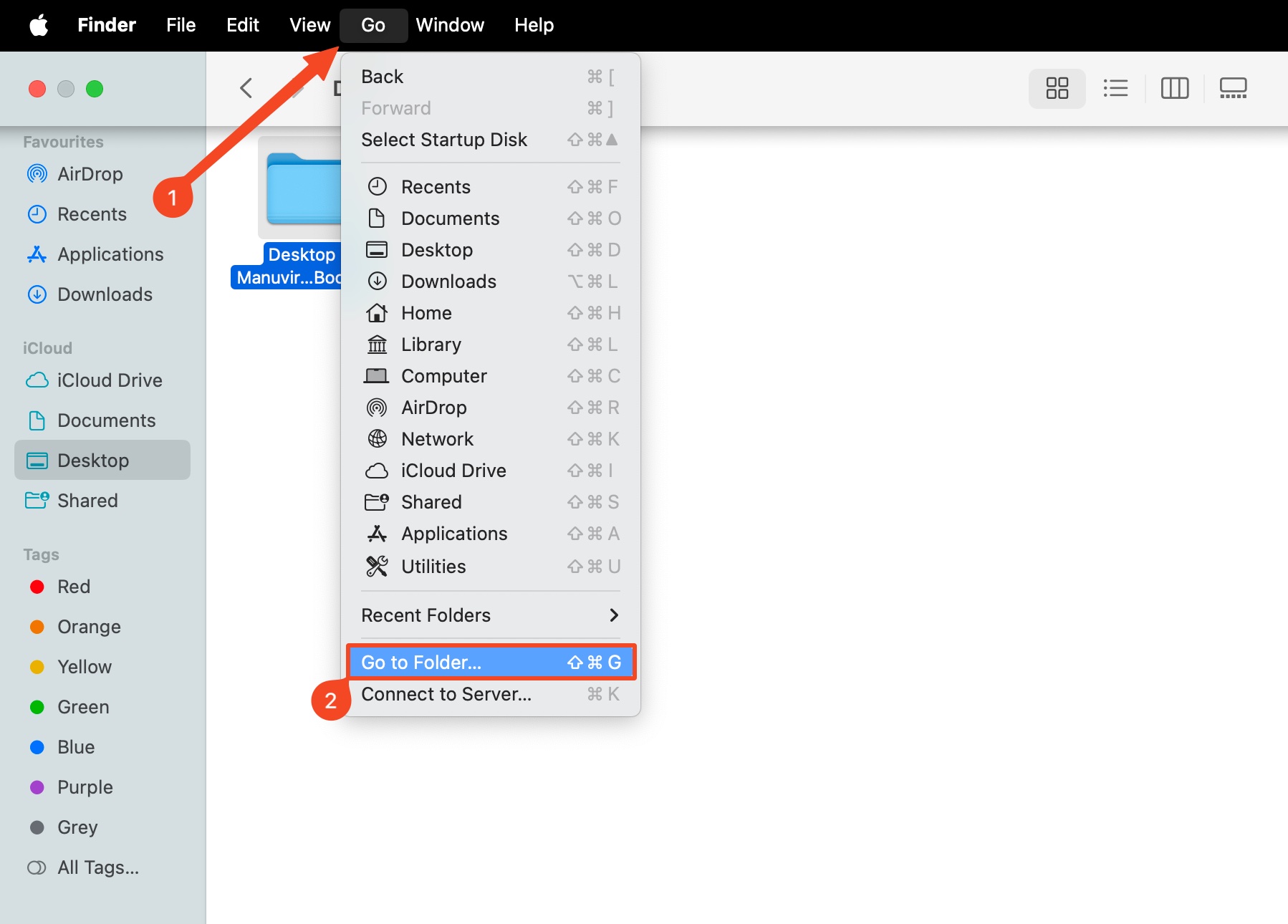
Task: Choose Desktop in the Go menu
Action: (491, 250)
